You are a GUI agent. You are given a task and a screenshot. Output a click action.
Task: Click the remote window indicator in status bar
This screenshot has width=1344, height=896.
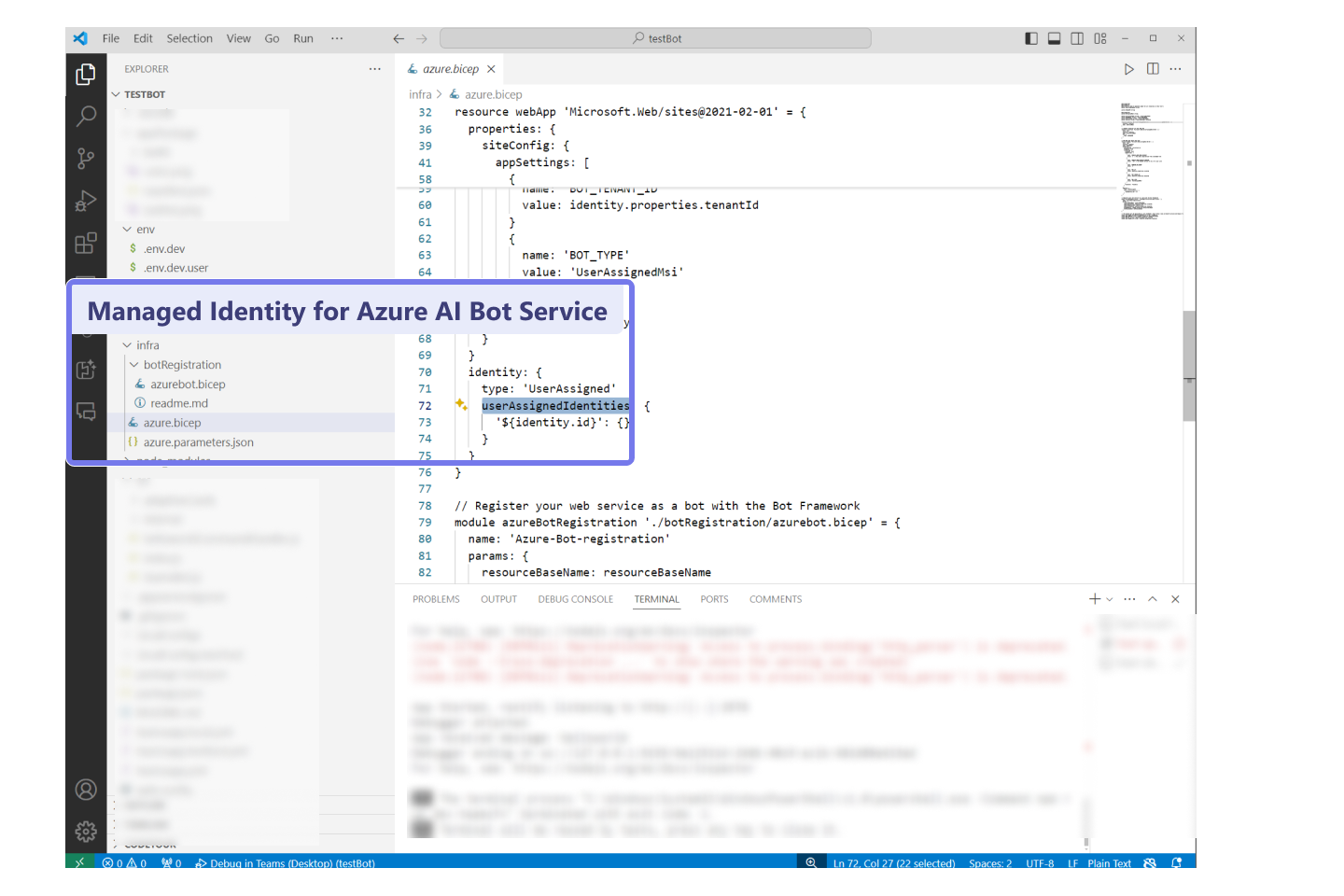coord(80,862)
